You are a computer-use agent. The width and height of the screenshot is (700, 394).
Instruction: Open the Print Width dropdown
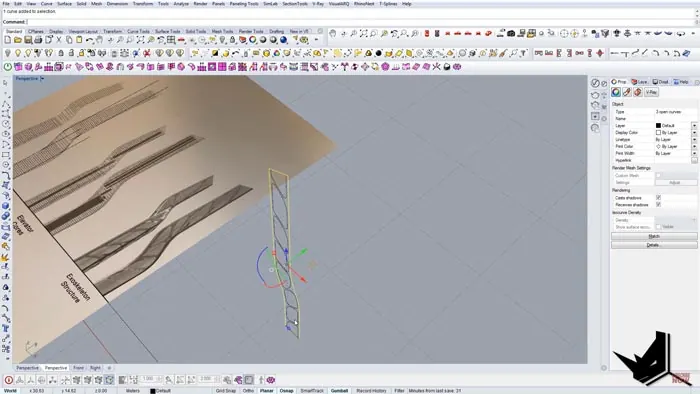point(694,153)
